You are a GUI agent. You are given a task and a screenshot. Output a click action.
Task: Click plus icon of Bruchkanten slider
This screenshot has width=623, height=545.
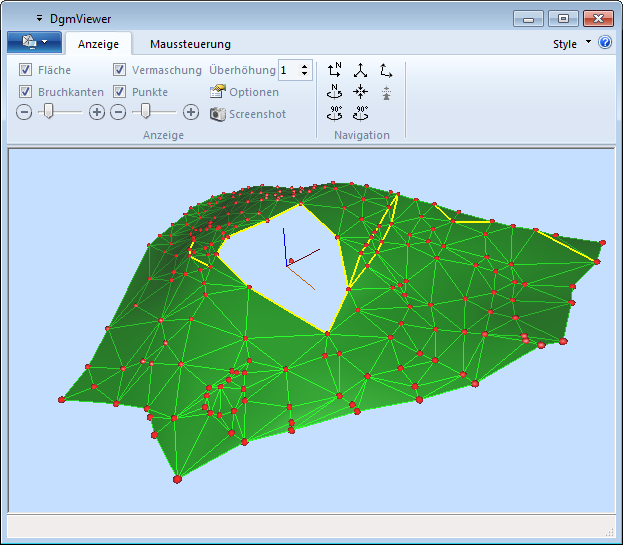(97, 112)
